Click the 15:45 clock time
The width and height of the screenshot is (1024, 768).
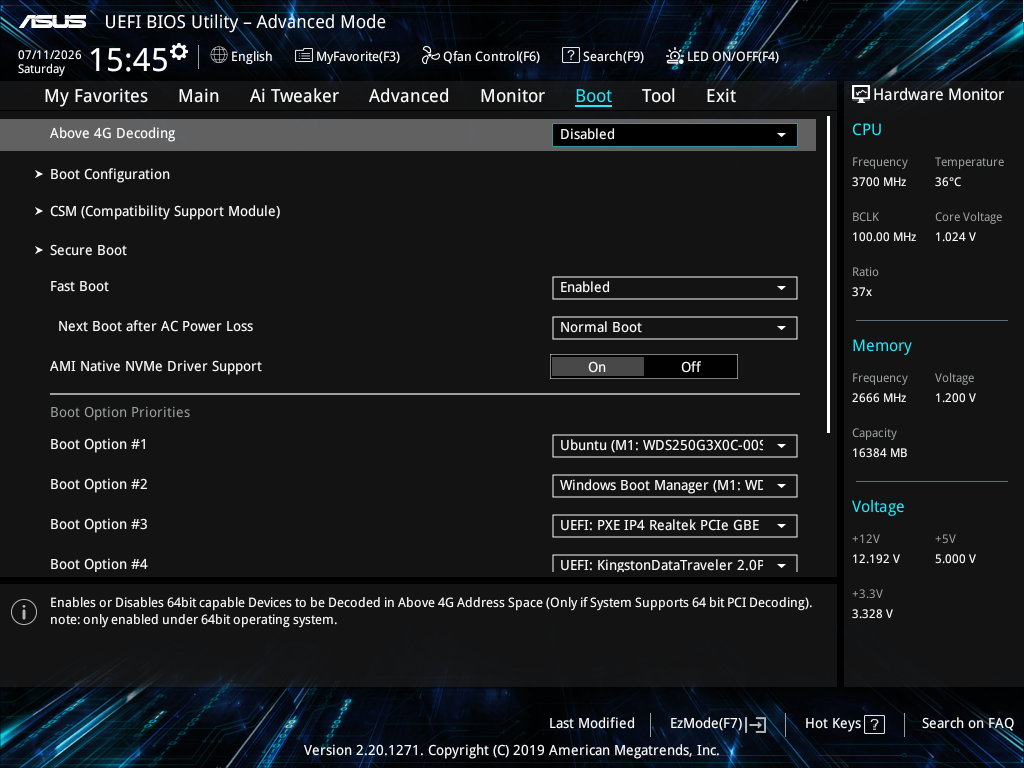pos(129,59)
